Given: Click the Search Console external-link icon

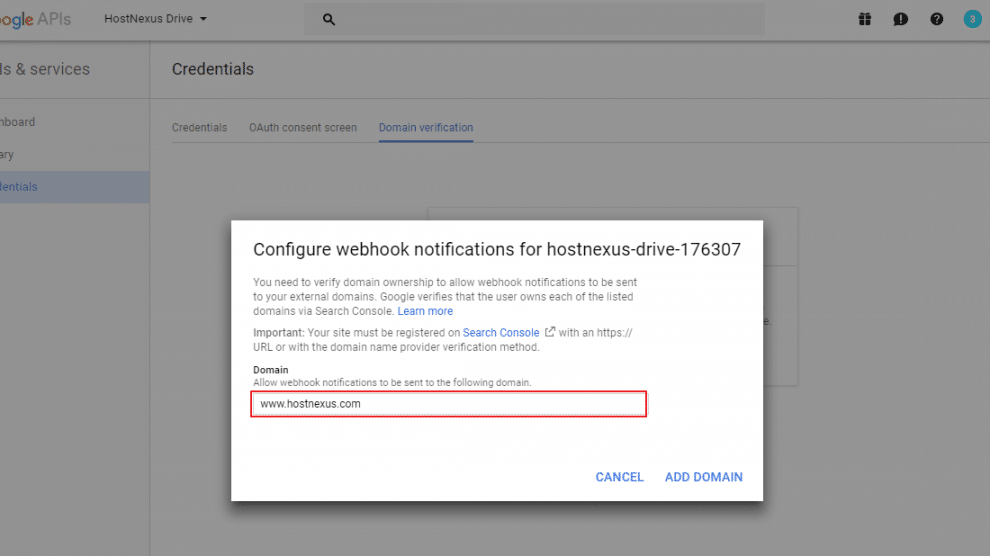Looking at the screenshot, I should coord(550,331).
